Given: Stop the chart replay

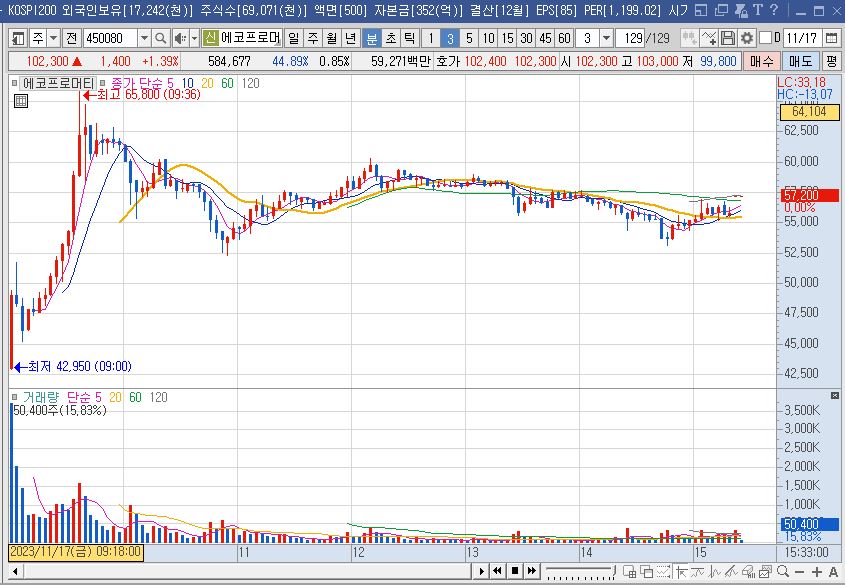Looking at the screenshot, I should tap(515, 571).
